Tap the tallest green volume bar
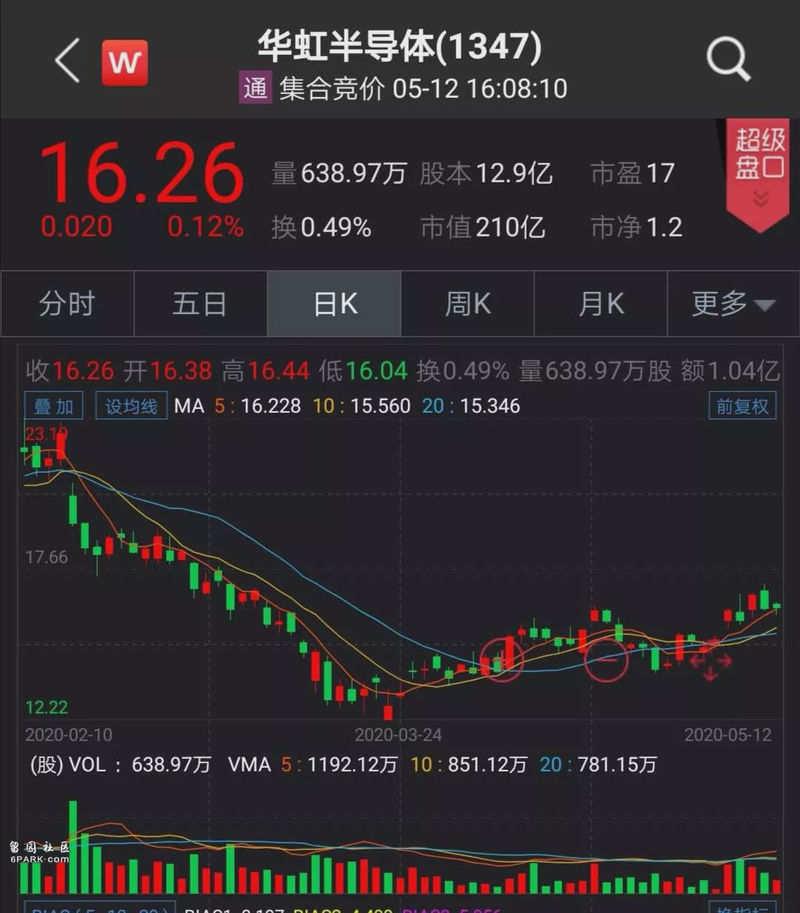Image resolution: width=800 pixels, height=913 pixels. (73, 847)
